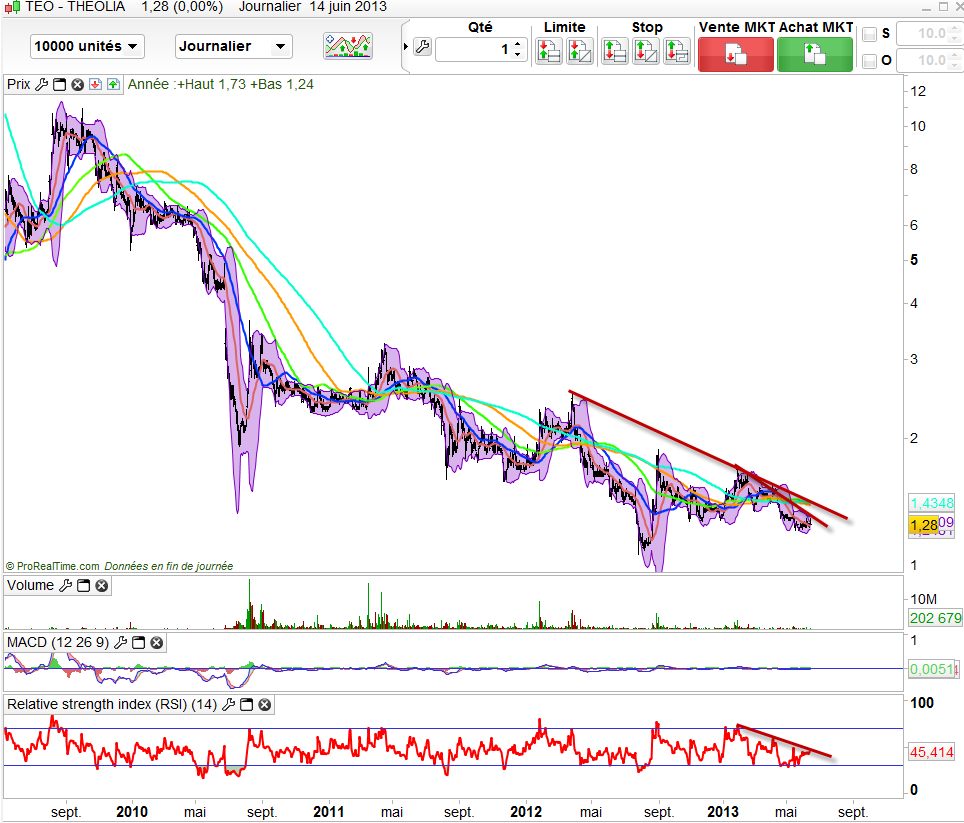This screenshot has height=823, width=964.
Task: Increase quantity with the Qté up arrow
Action: [x=518, y=43]
